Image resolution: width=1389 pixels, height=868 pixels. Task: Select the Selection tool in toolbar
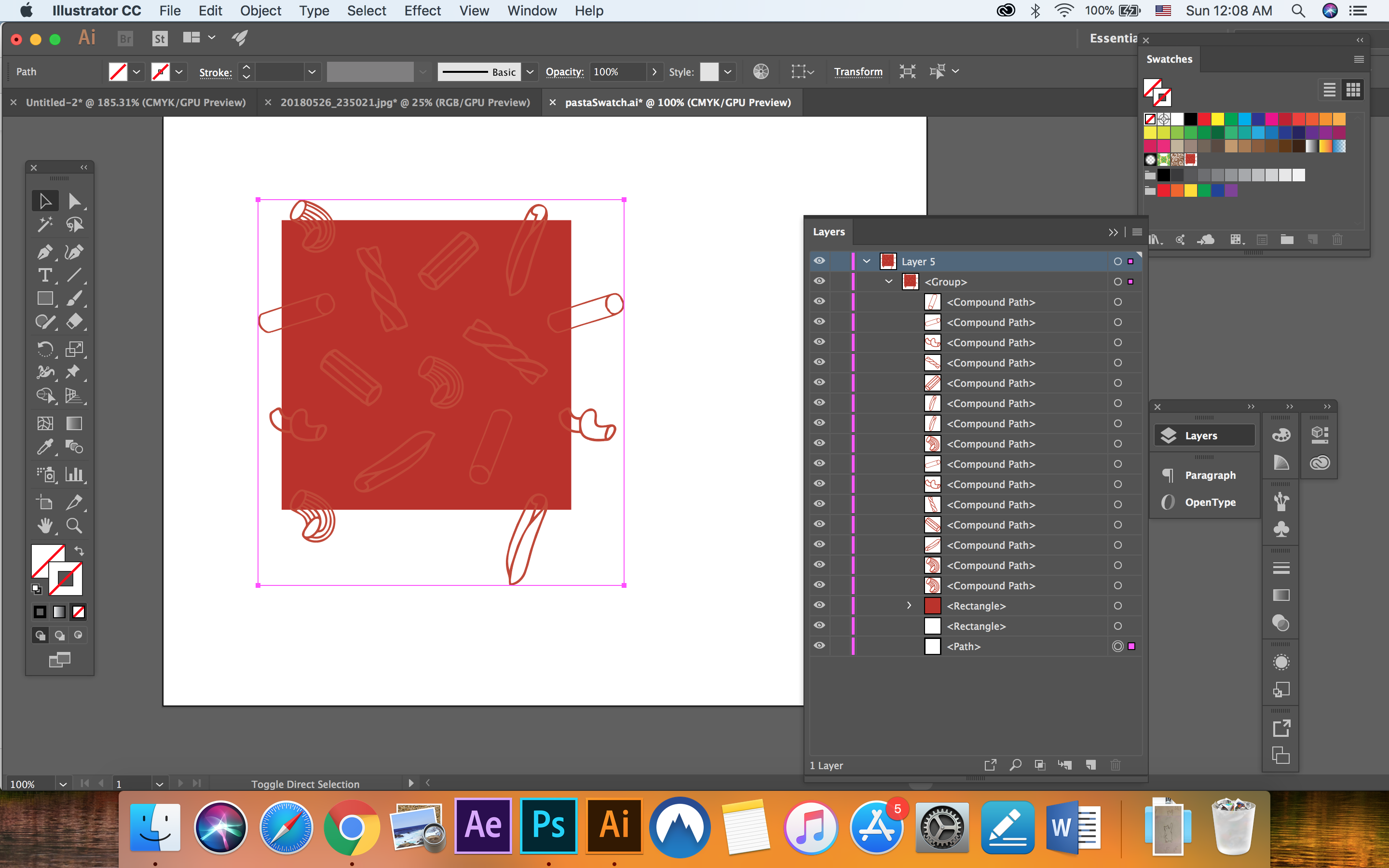tap(45, 202)
